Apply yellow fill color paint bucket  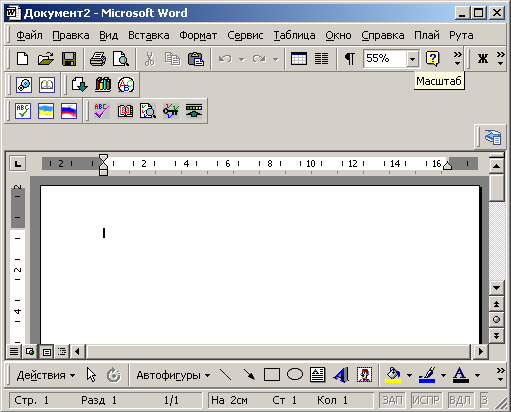pyautogui.click(x=393, y=375)
